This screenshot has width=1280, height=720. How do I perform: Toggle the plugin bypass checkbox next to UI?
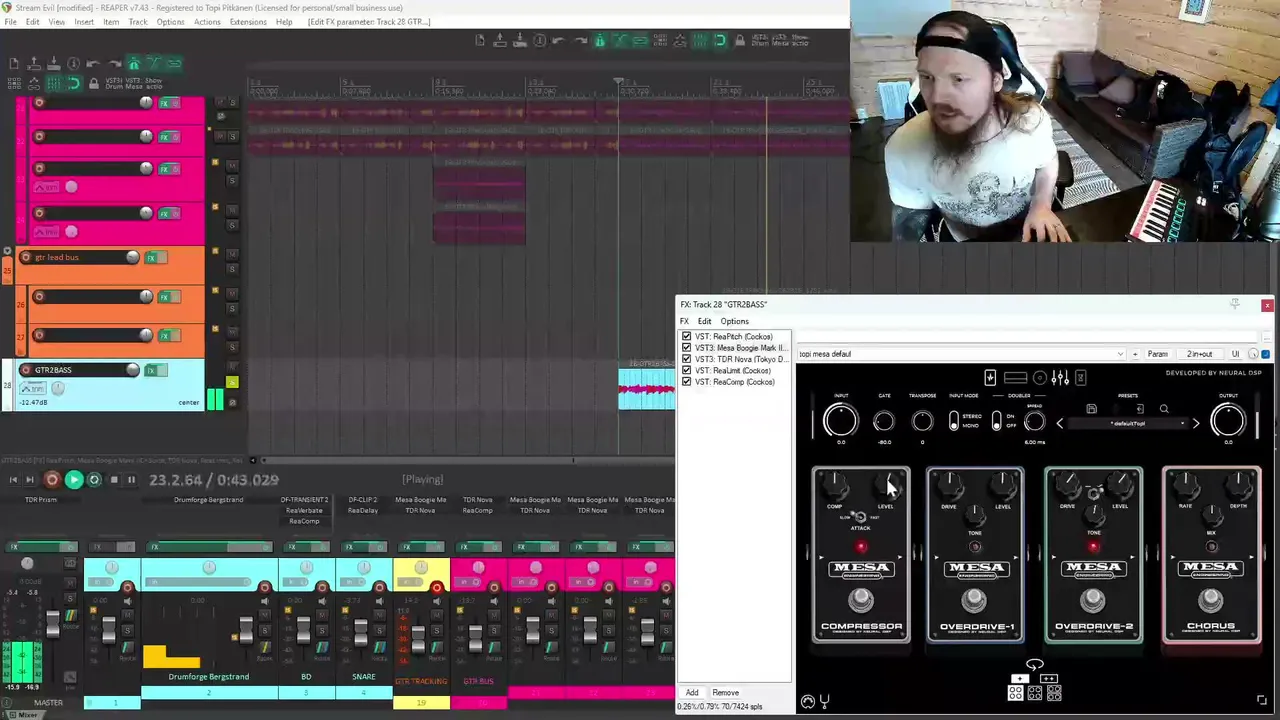tap(1265, 354)
